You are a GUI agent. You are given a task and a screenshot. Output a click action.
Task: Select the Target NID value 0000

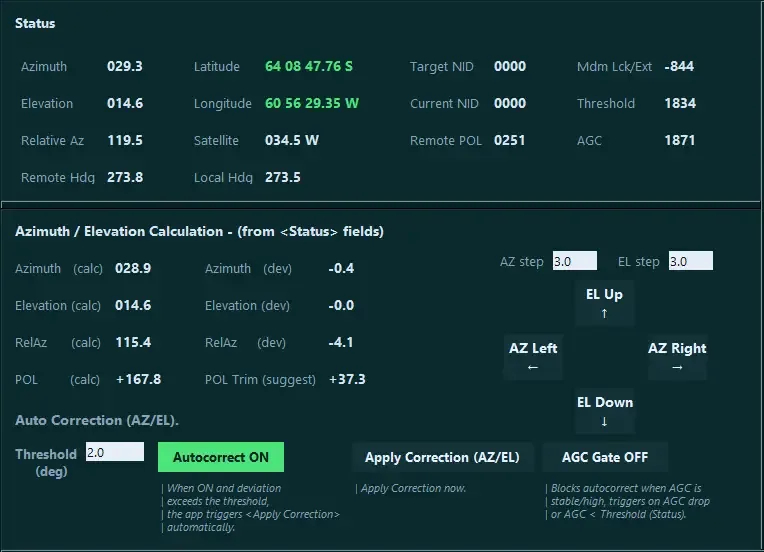pyautogui.click(x=510, y=66)
